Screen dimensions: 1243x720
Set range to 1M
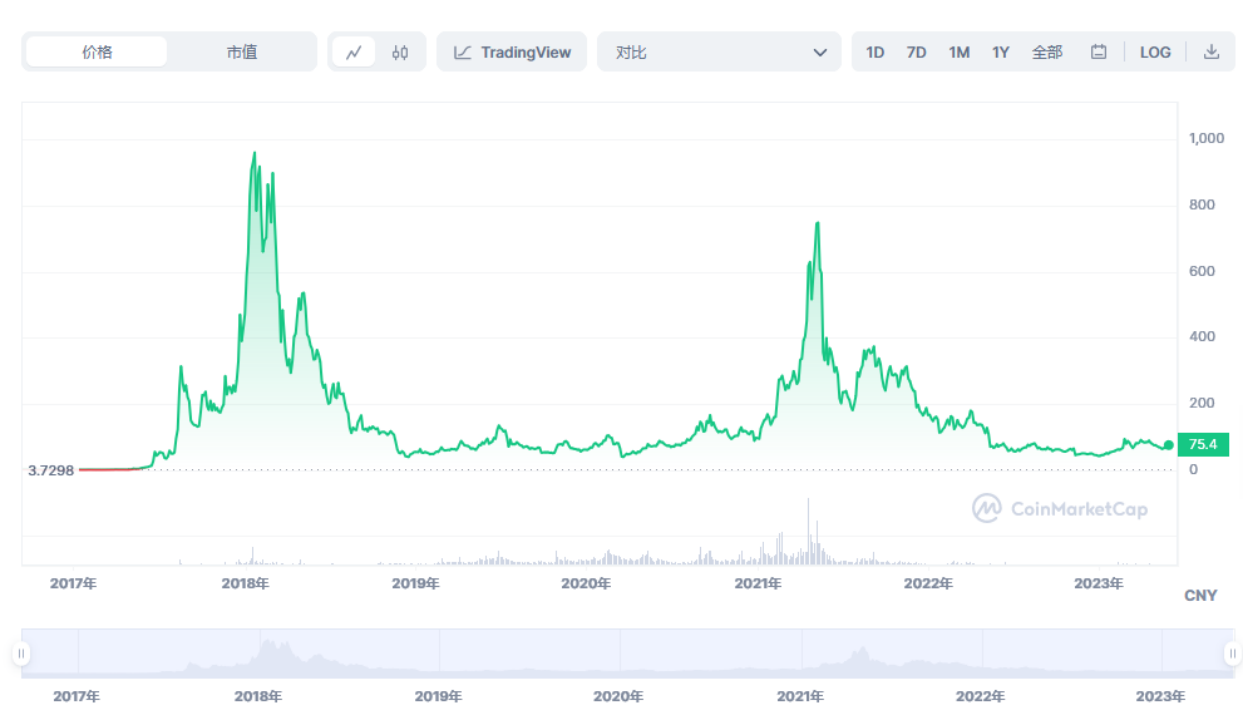(959, 52)
